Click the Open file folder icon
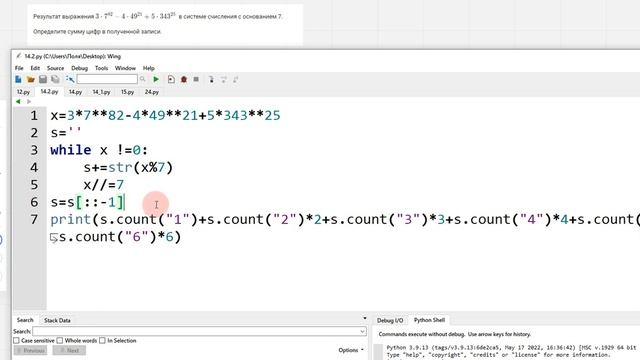Viewport: 640px width, 360px height. tap(31, 79)
